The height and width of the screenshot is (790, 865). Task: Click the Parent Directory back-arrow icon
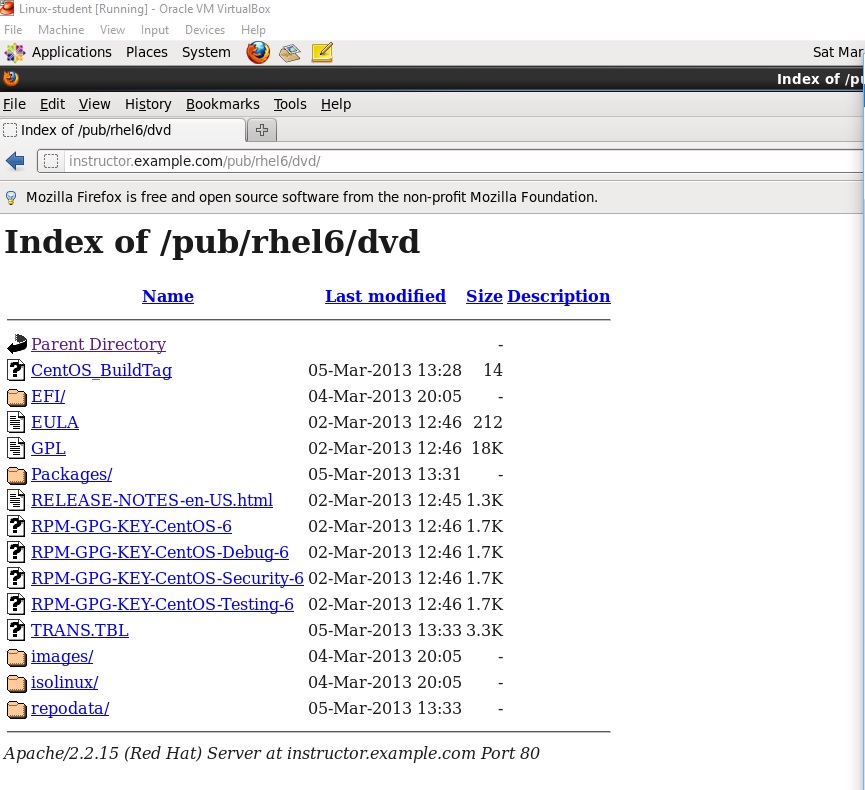pyautogui.click(x=17, y=344)
